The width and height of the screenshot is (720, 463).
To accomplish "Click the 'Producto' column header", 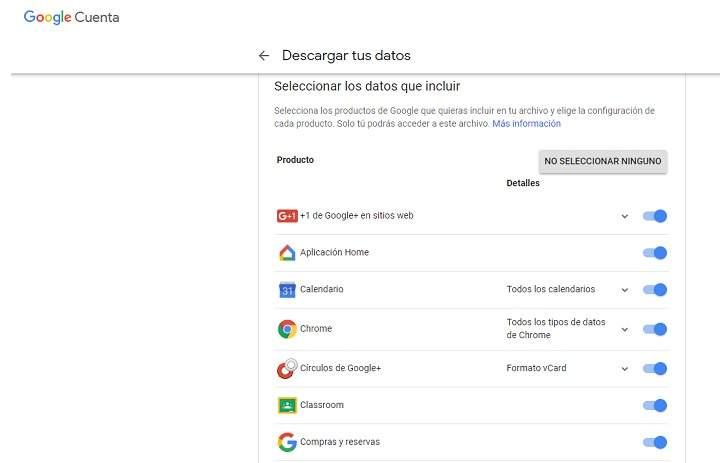I will pos(295,160).
